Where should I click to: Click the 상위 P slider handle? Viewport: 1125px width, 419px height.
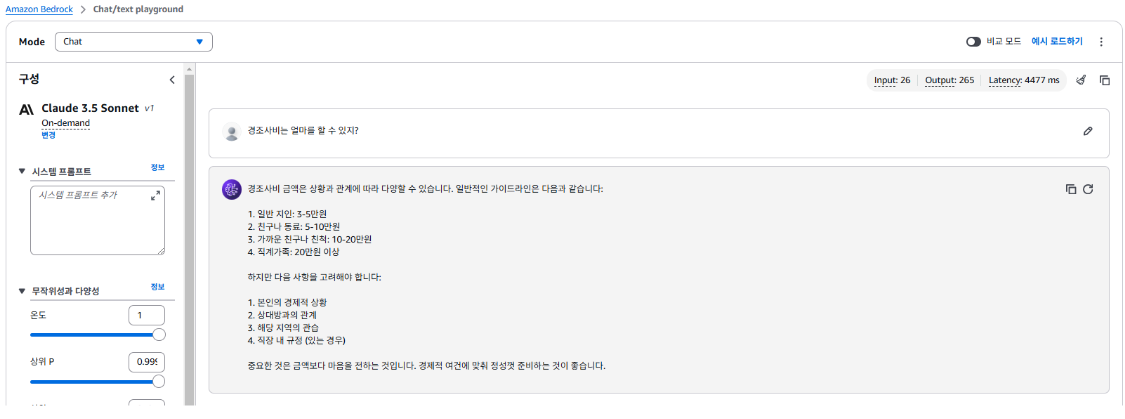(158, 381)
